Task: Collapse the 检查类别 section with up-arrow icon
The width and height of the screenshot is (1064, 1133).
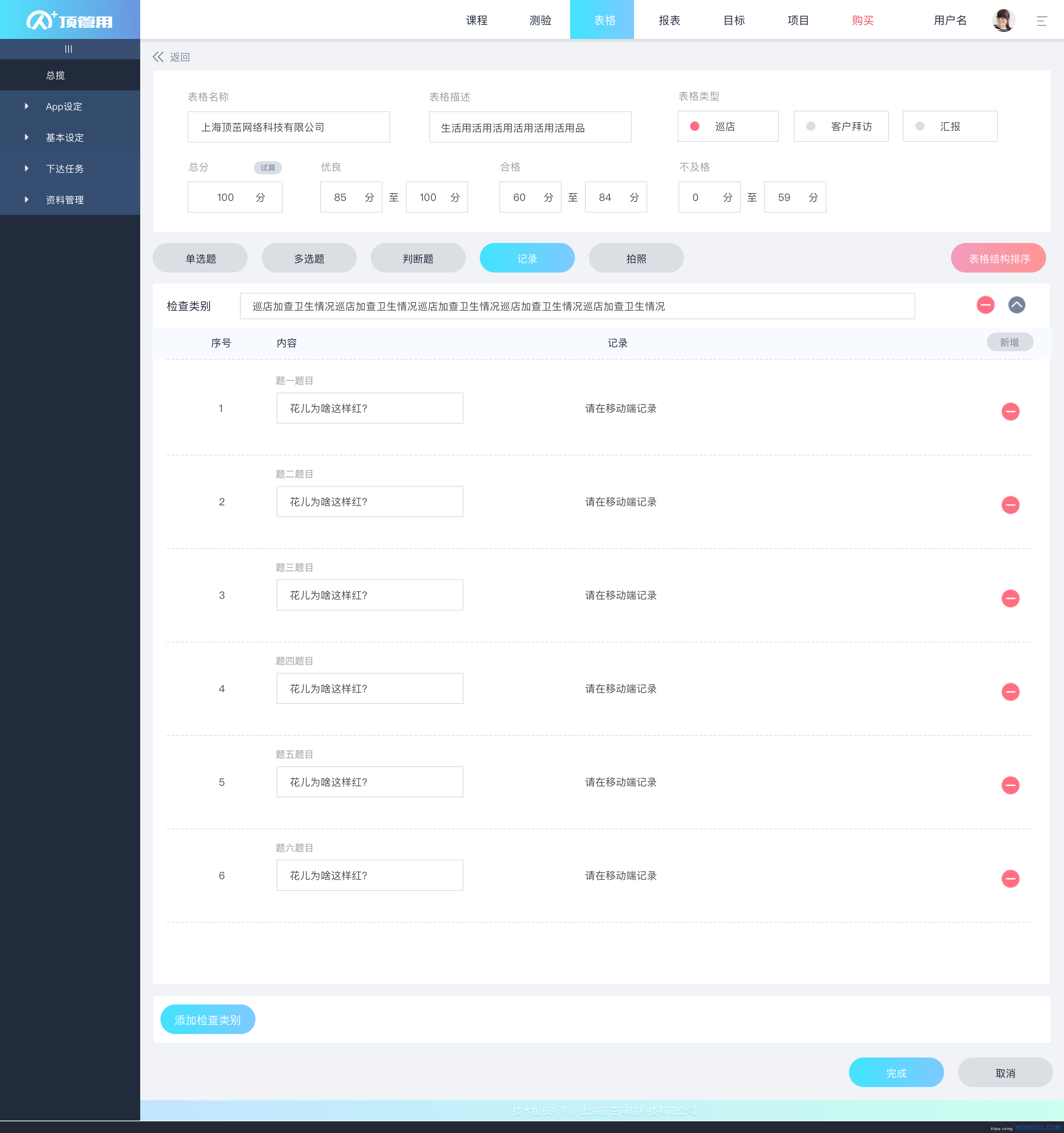Action: (1016, 305)
